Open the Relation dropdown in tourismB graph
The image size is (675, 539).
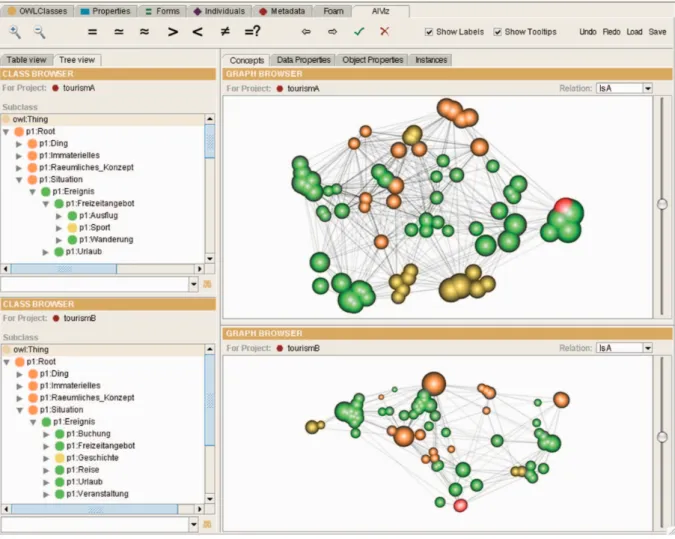(x=647, y=348)
